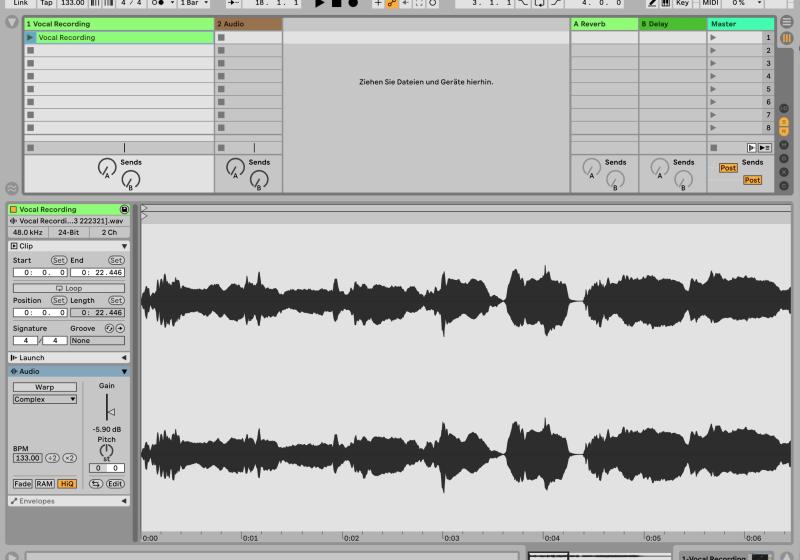
Task: Select the A Reverb return track header
Action: click(x=604, y=24)
